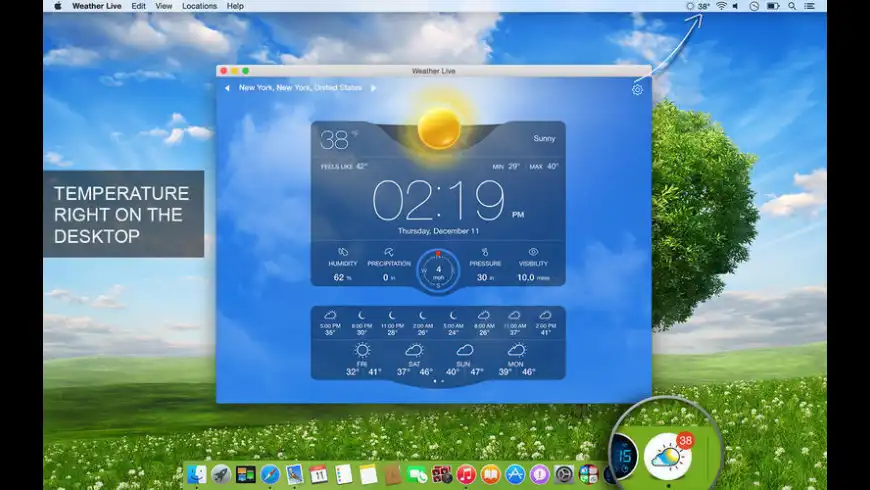This screenshot has width=870, height=490.
Task: Click the 30 in pressure value
Action: (x=485, y=277)
